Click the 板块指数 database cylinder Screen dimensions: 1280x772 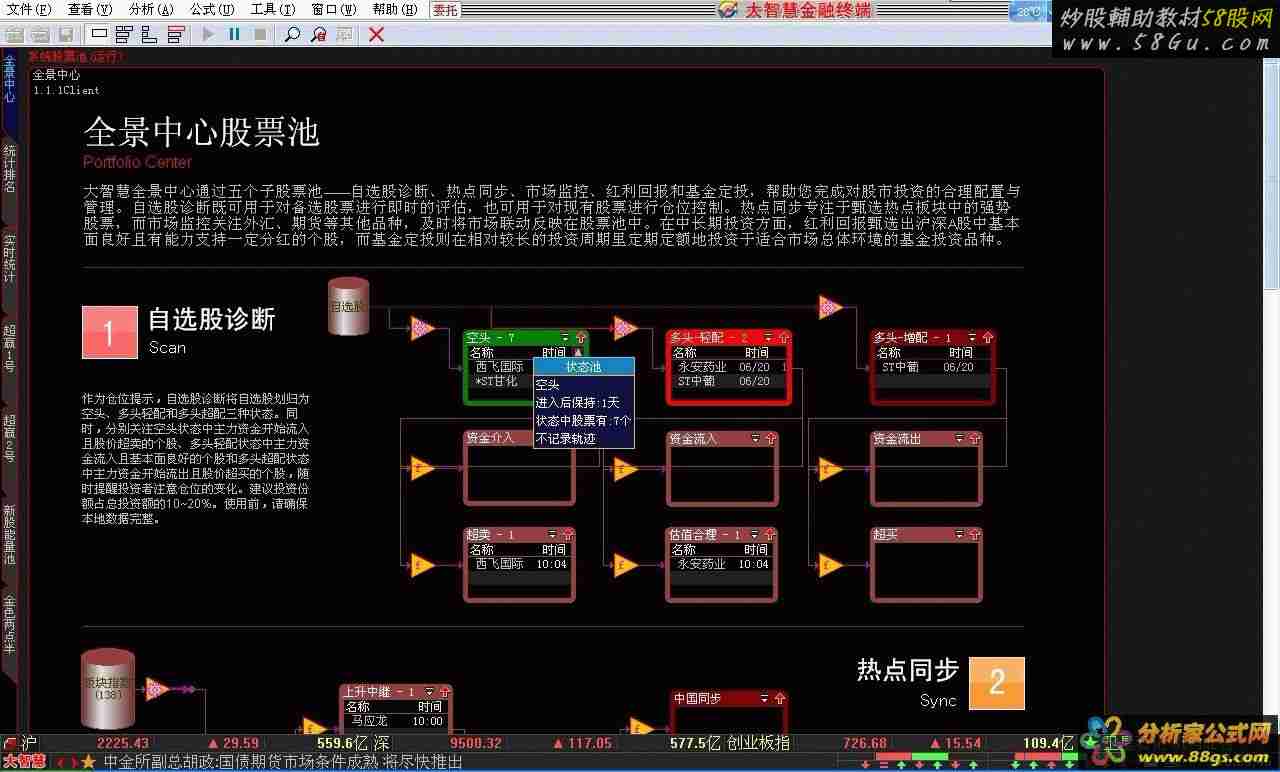[x=107, y=688]
